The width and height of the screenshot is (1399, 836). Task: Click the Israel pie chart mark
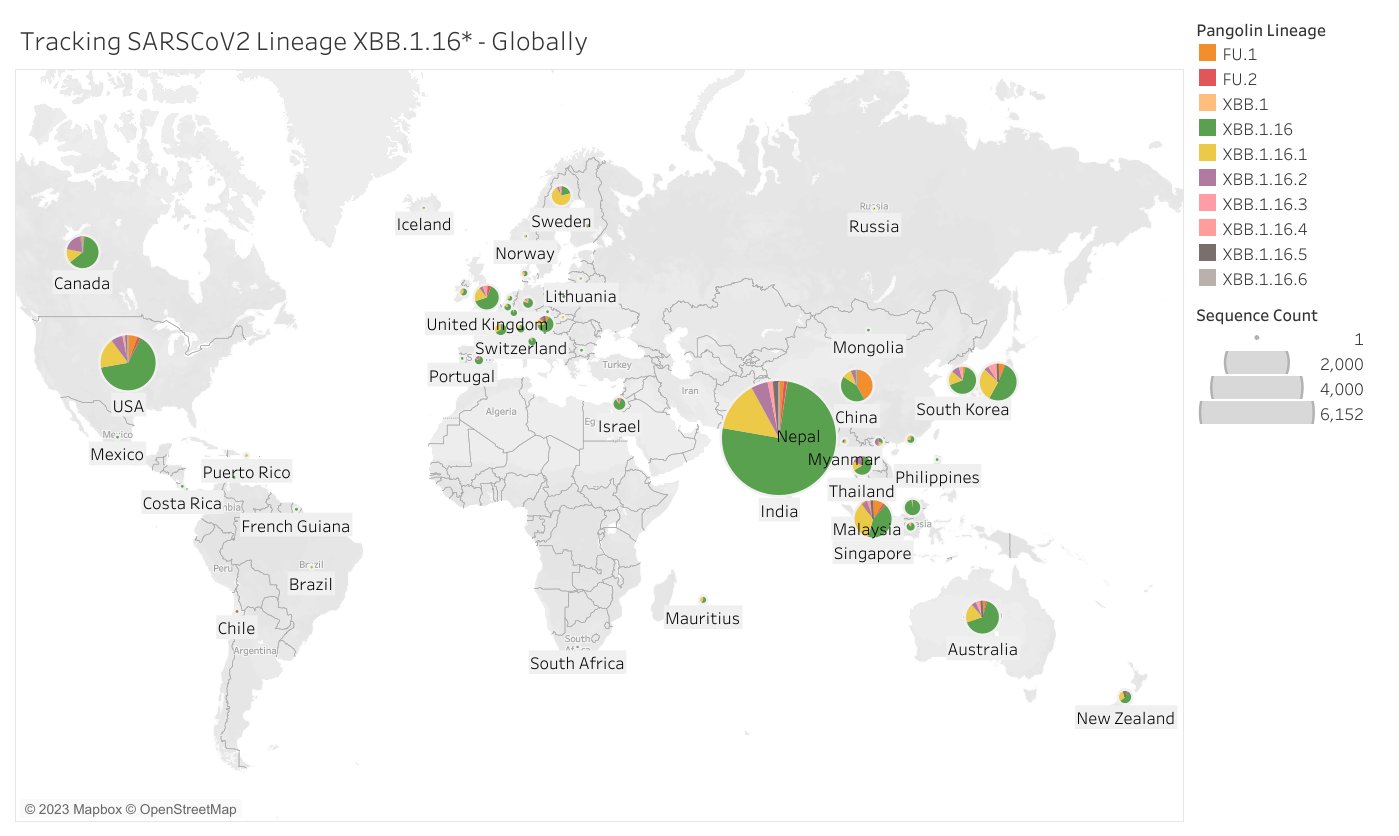tap(619, 404)
